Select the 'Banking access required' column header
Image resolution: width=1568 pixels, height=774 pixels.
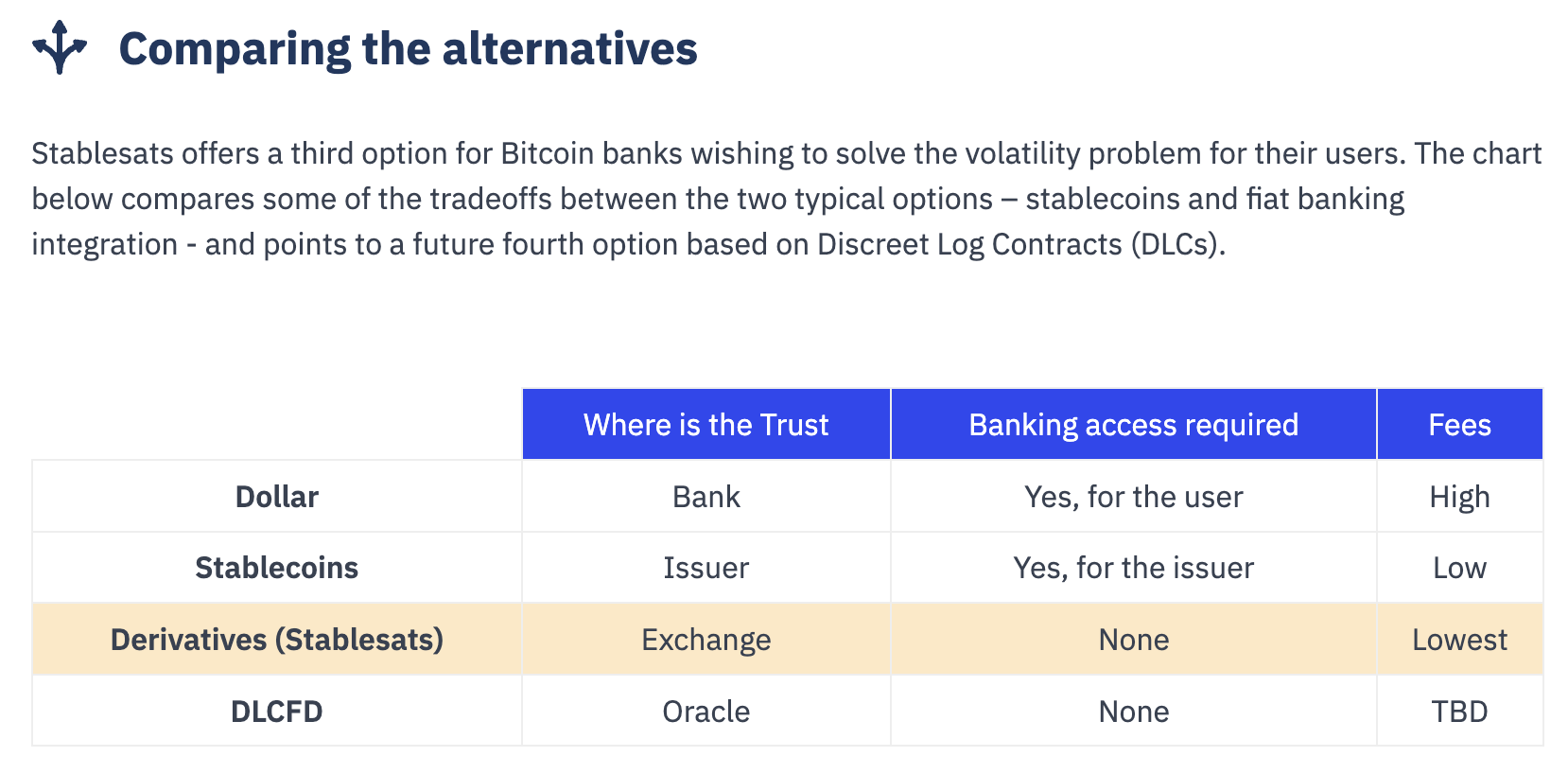tap(1133, 425)
